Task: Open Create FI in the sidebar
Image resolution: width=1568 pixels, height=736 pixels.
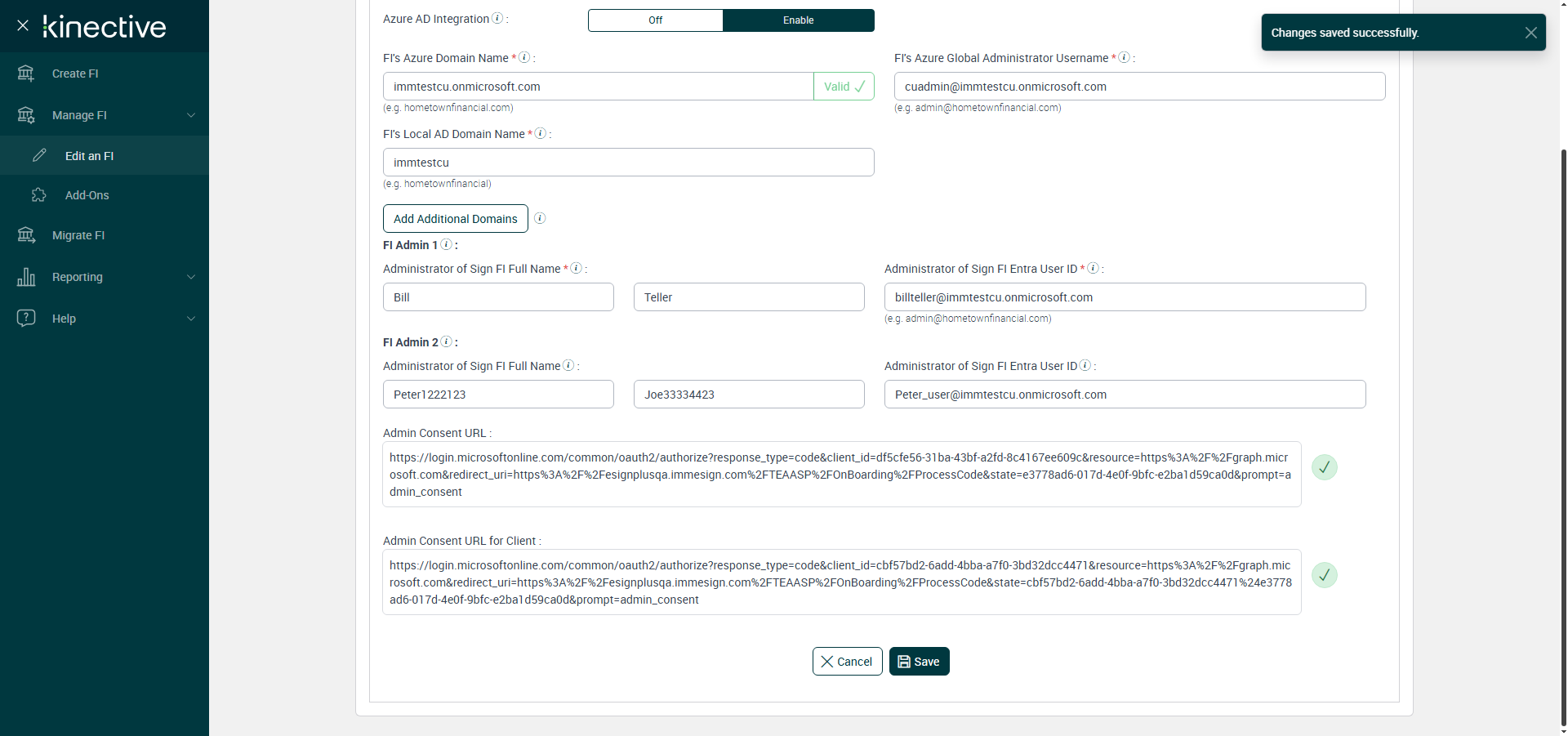Action: (x=105, y=74)
